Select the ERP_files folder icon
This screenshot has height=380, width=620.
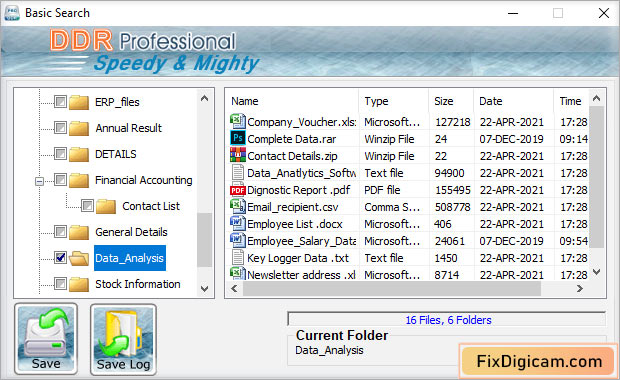tap(79, 102)
